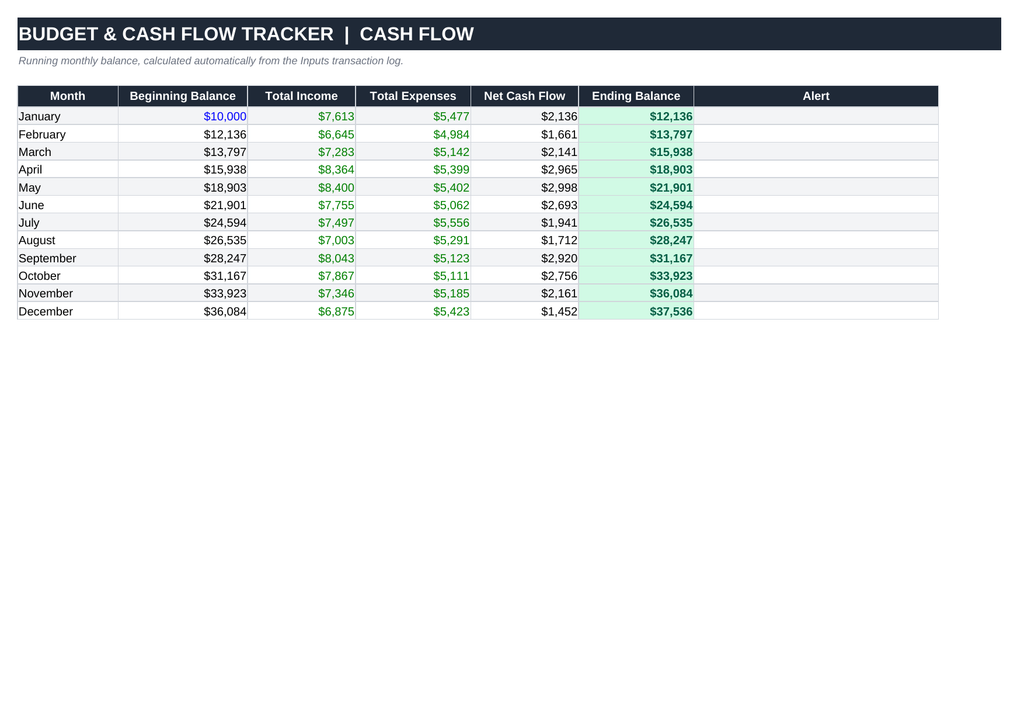
Task: Click June total income $7,755
Action: (x=302, y=205)
